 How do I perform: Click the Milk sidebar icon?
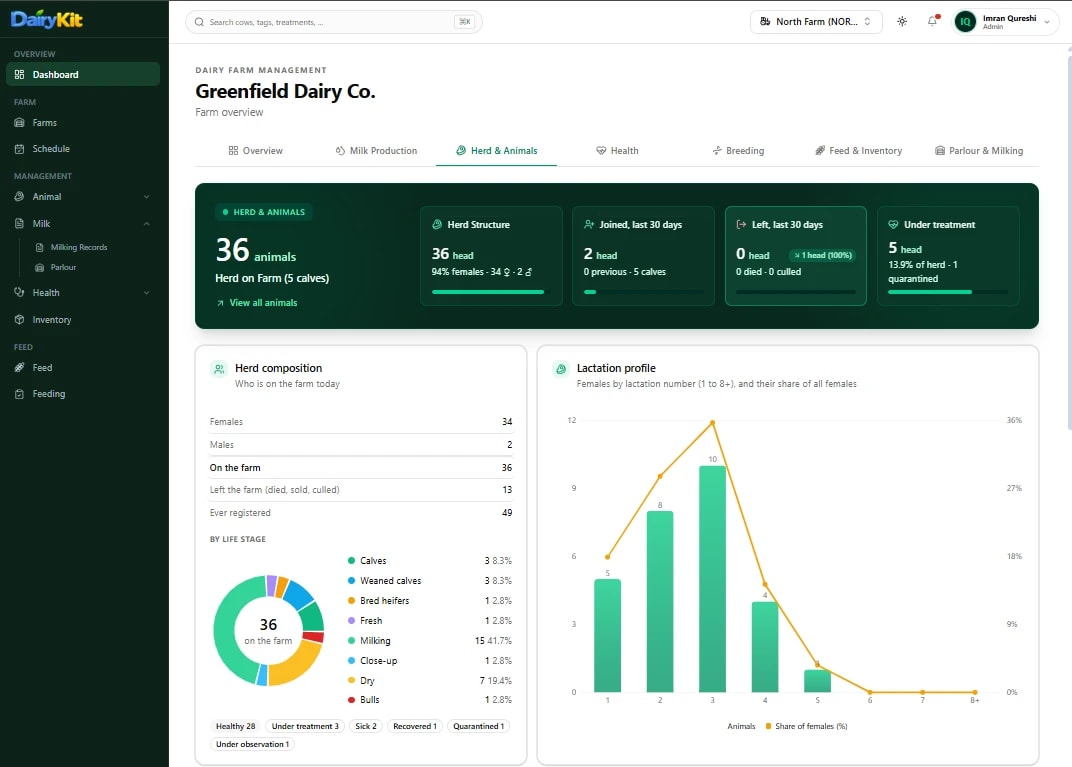point(19,224)
